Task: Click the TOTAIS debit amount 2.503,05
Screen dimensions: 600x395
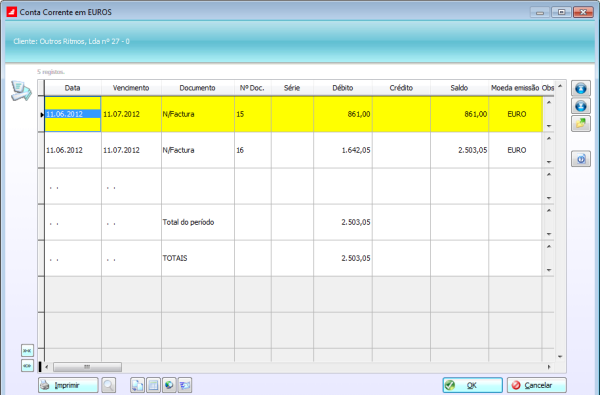Action: pyautogui.click(x=356, y=258)
